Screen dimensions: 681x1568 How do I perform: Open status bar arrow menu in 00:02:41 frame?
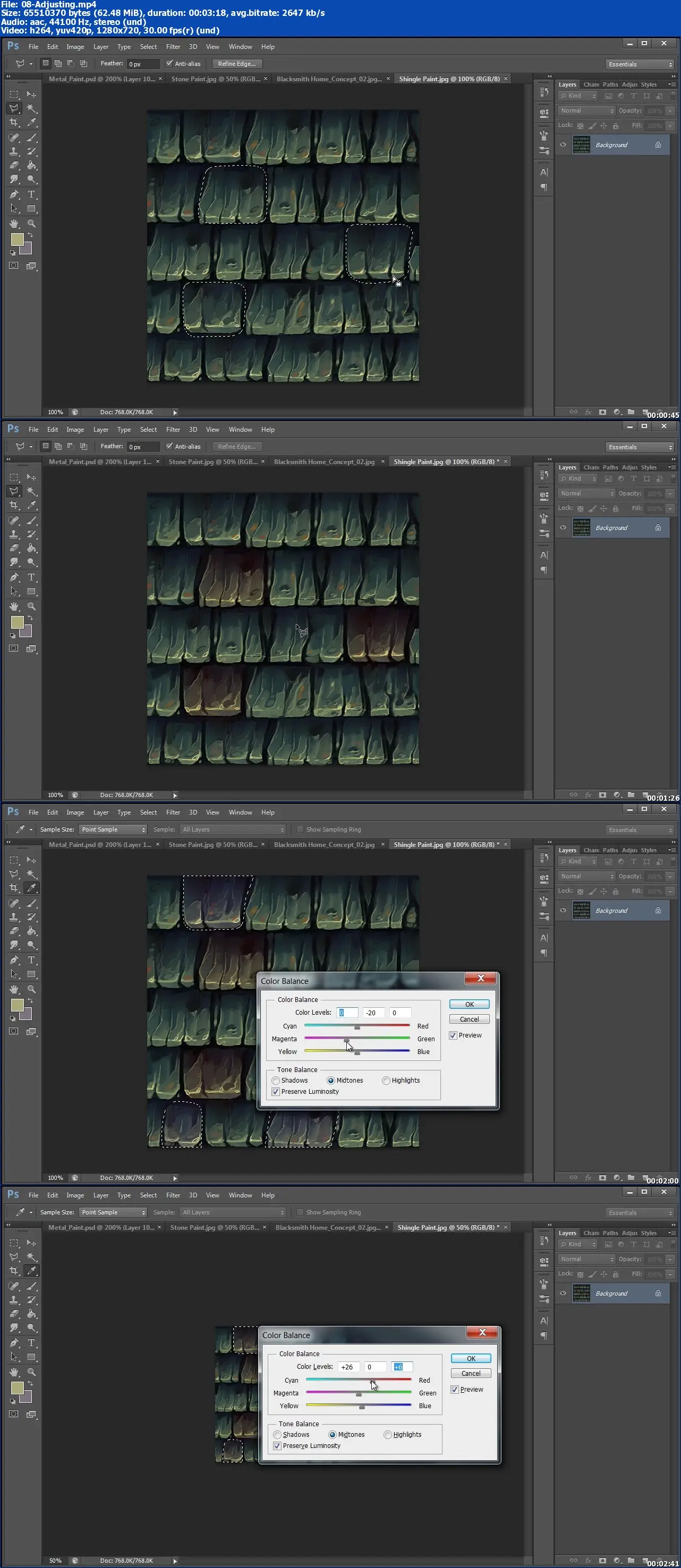point(175,1561)
